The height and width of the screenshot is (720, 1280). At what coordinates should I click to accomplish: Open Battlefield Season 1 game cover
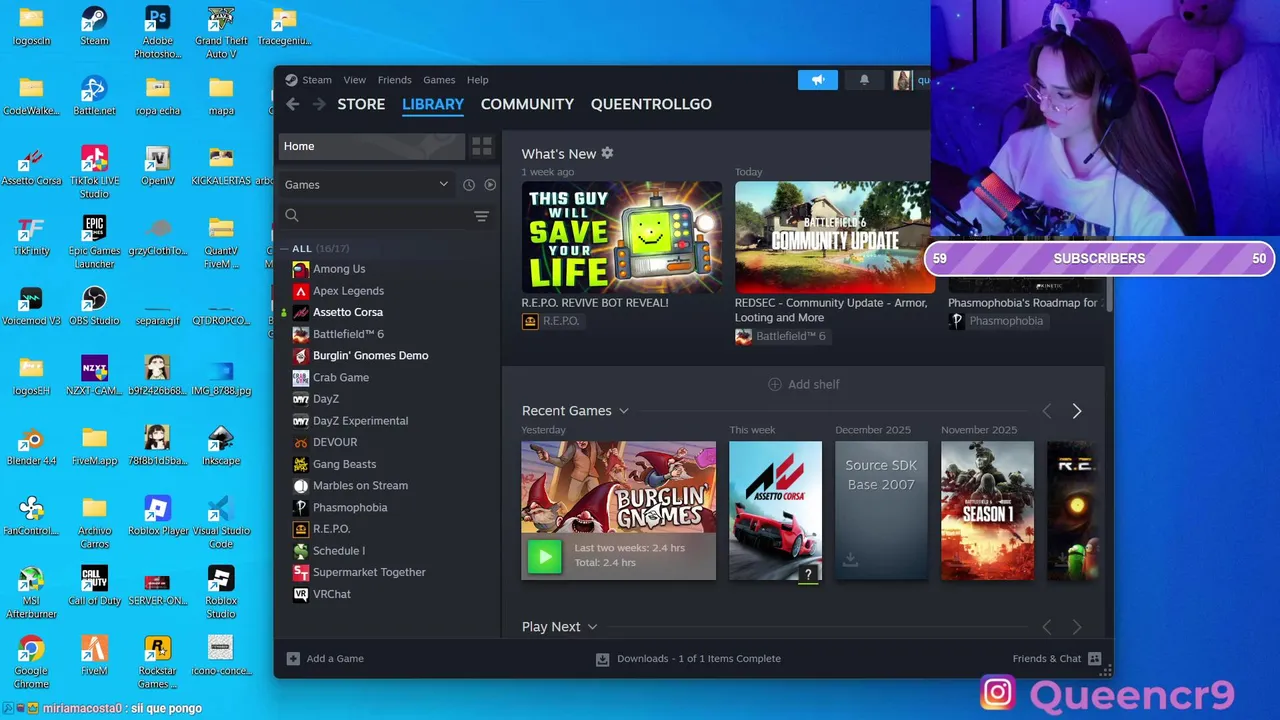tap(987, 511)
